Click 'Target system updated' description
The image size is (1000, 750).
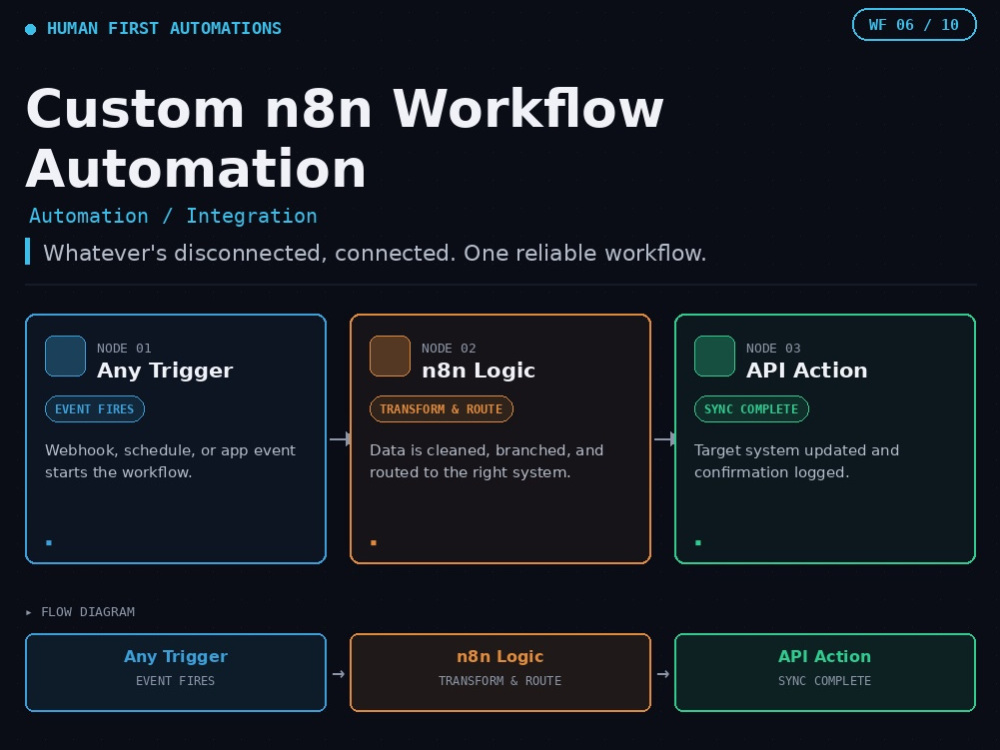point(797,461)
